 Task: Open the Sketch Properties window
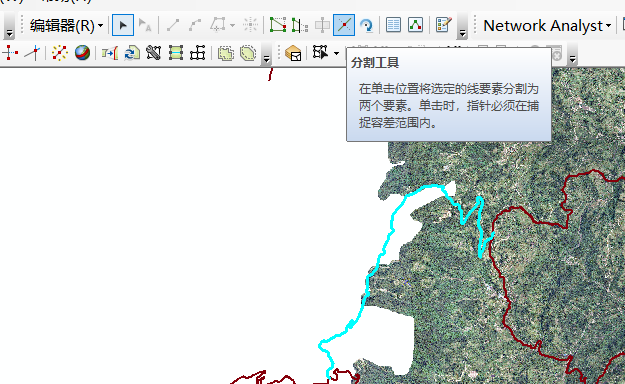(x=415, y=25)
